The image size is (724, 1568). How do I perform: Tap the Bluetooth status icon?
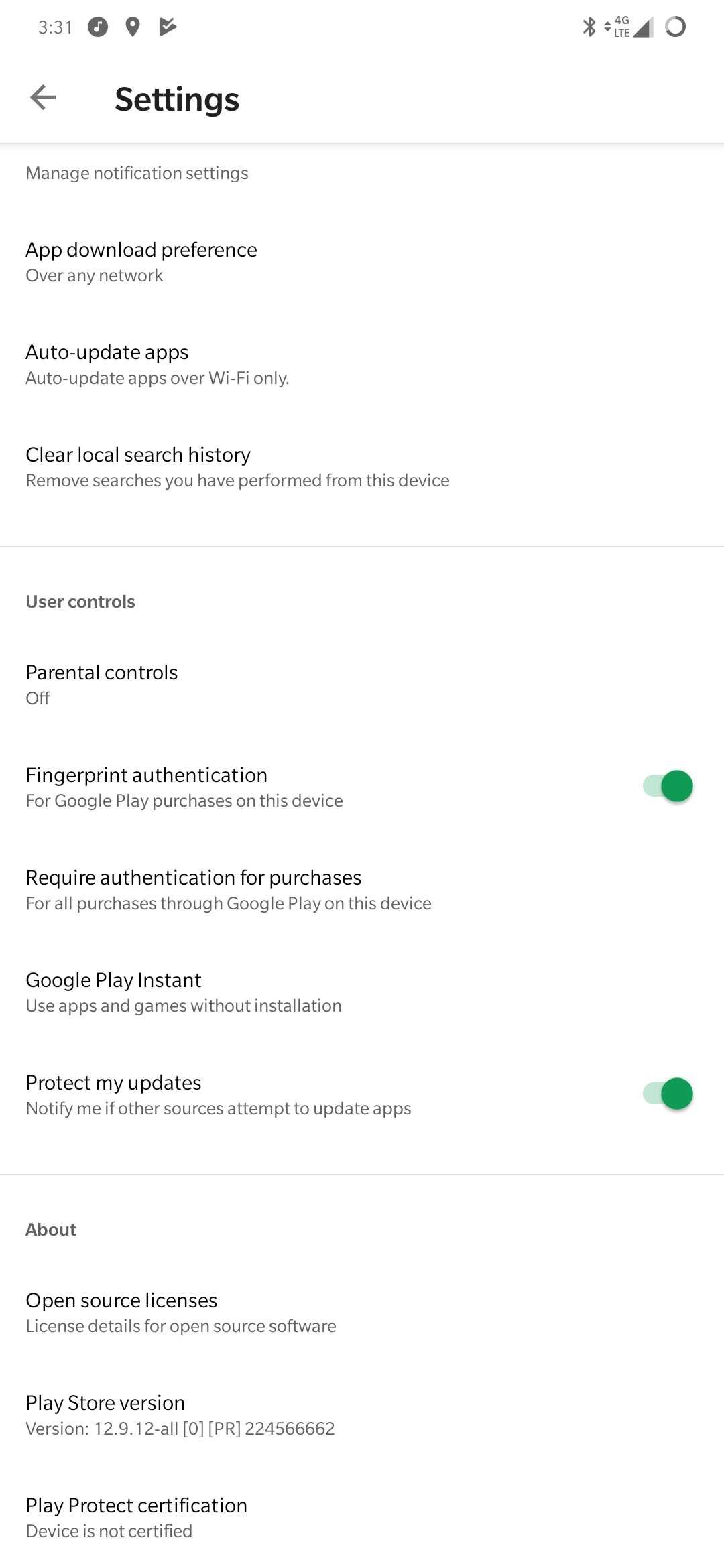tap(589, 27)
